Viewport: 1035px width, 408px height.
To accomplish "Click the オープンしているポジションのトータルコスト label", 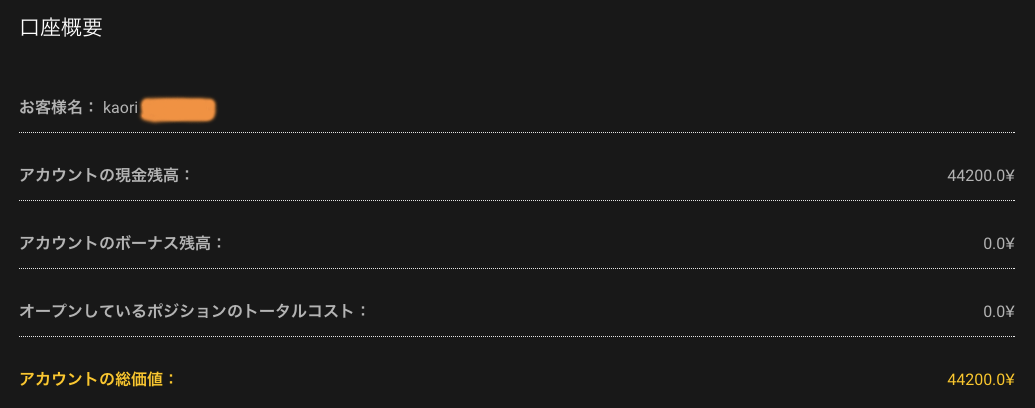I will [x=194, y=311].
